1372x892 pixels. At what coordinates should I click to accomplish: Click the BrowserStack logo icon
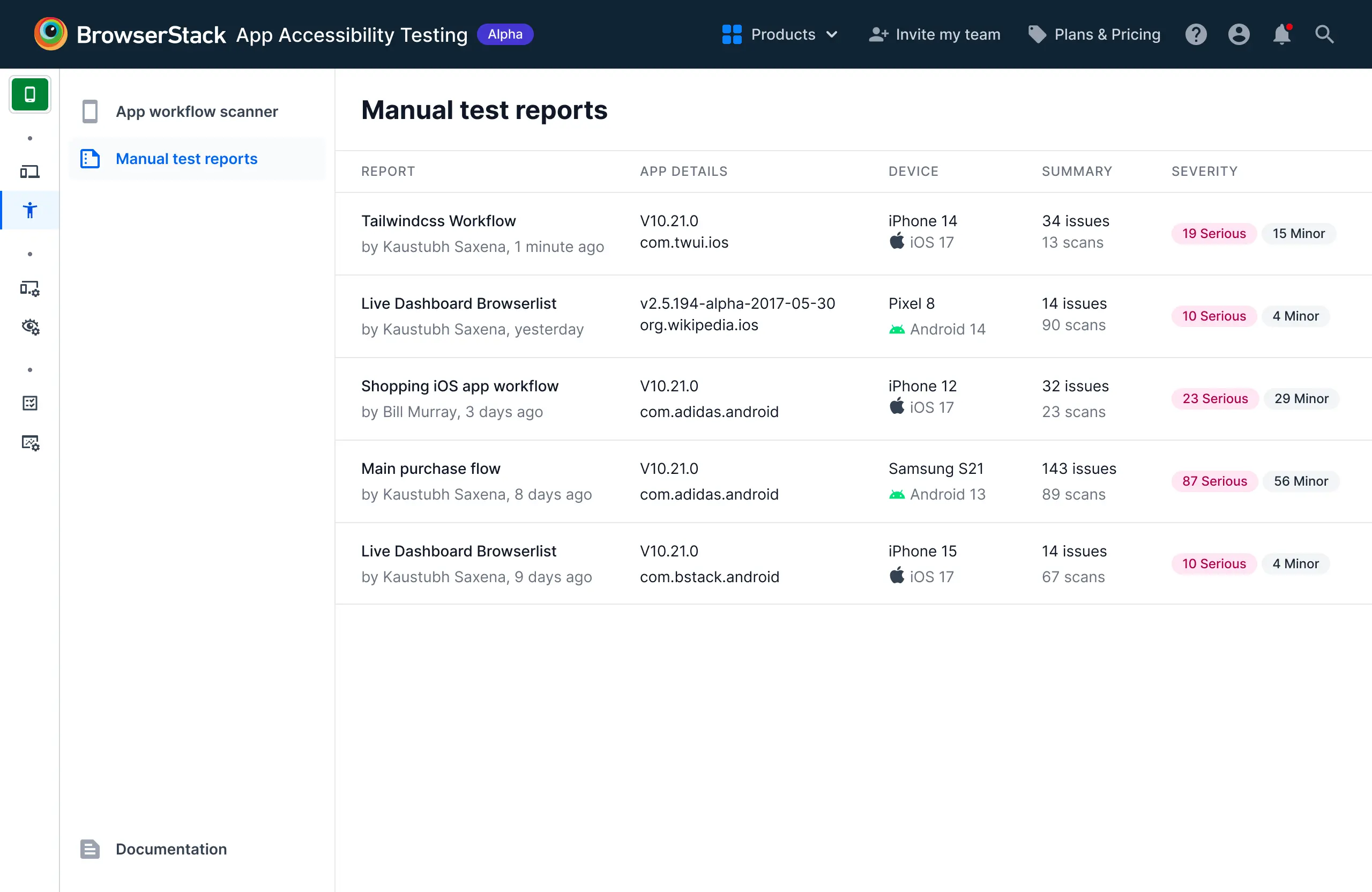51,35
